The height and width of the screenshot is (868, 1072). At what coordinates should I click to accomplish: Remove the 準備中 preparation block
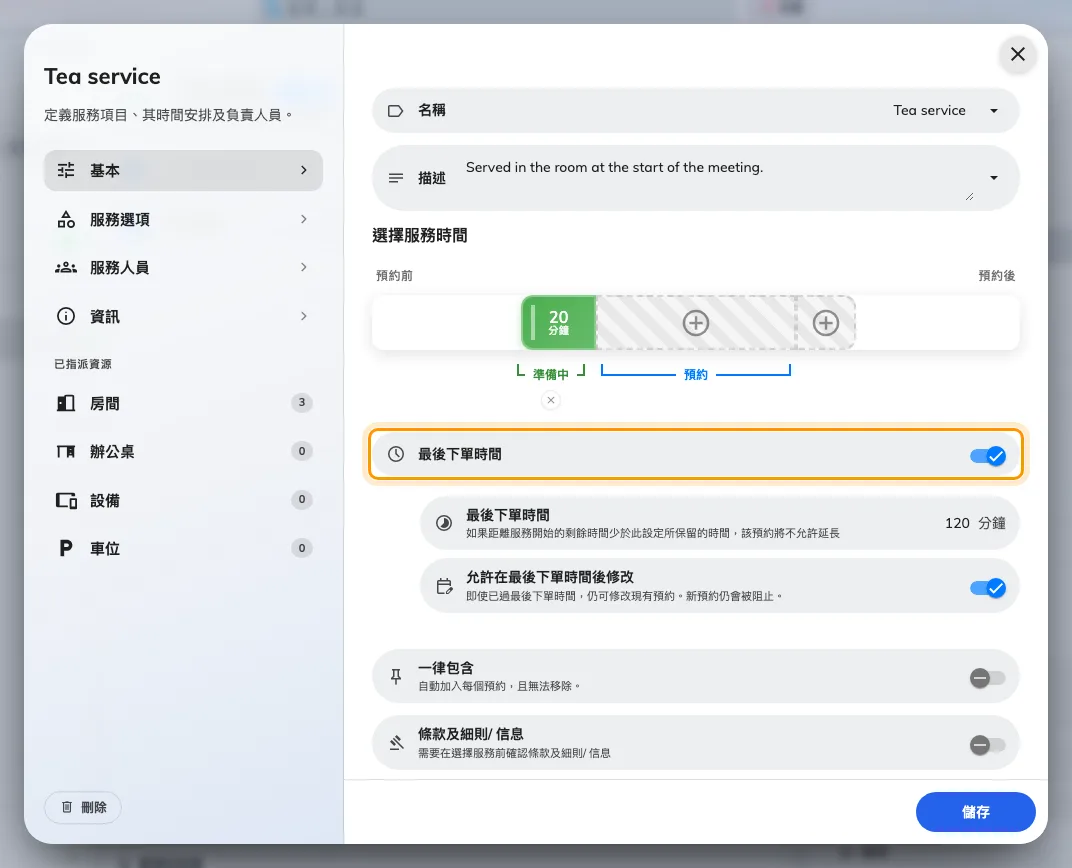point(551,400)
